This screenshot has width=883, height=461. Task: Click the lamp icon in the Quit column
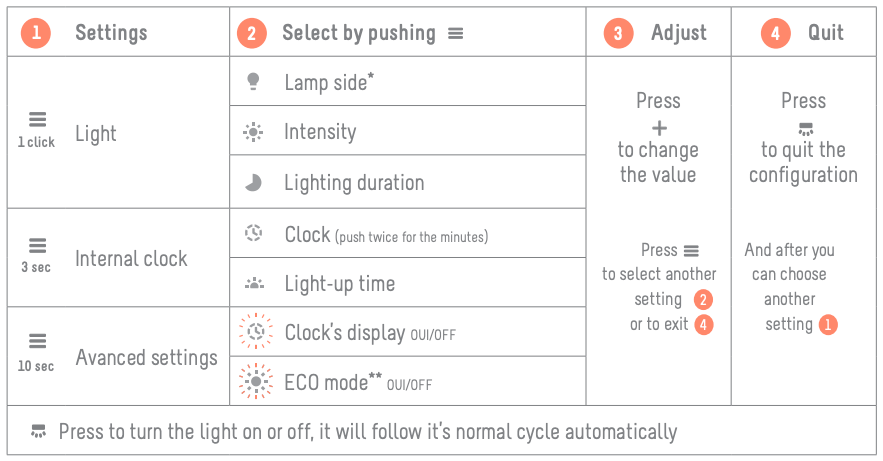click(806, 129)
